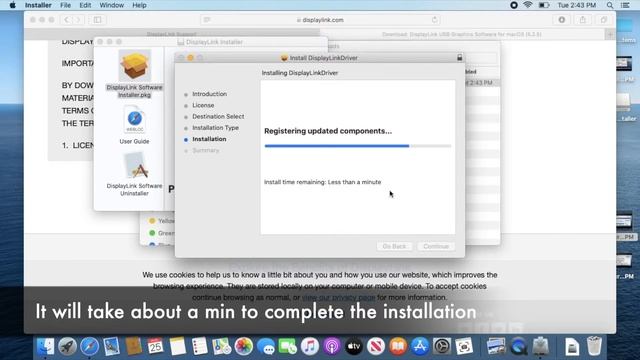Image resolution: width=640 pixels, height=360 pixels.
Task: Click the Safari share button
Action: point(583,20)
